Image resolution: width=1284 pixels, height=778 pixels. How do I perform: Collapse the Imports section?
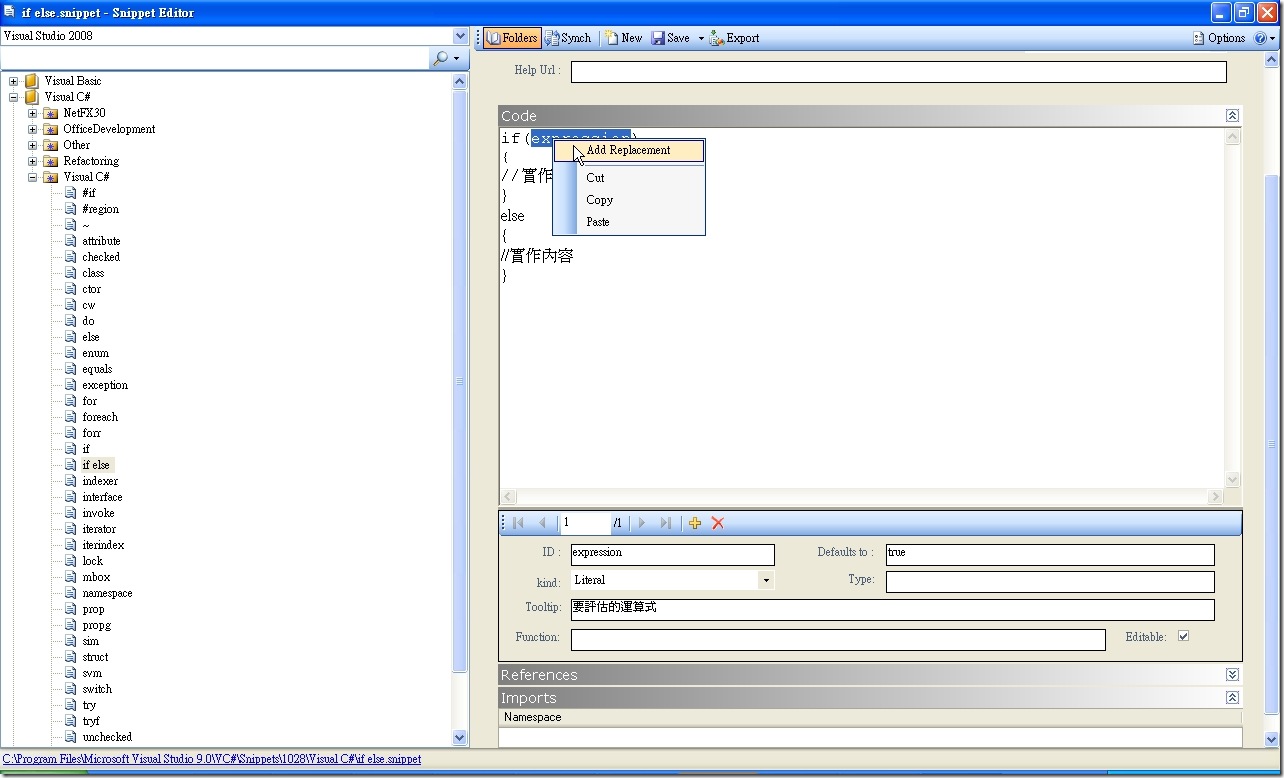pos(1232,698)
